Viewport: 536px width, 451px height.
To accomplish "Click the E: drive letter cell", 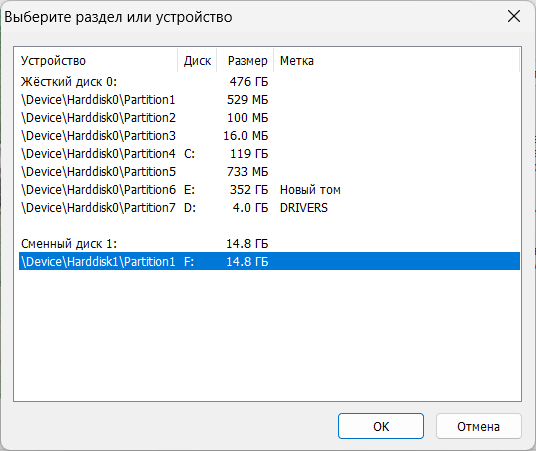I will pyautogui.click(x=189, y=190).
